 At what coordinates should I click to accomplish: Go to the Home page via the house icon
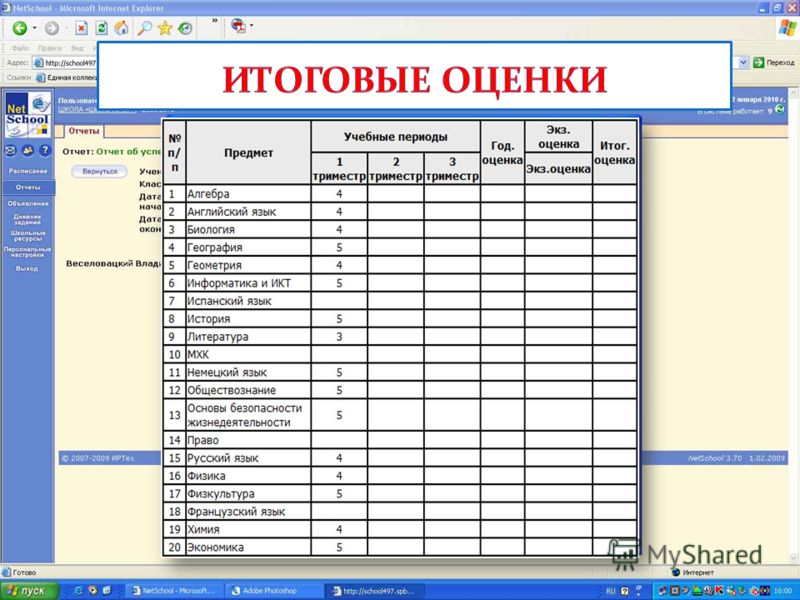(x=121, y=28)
